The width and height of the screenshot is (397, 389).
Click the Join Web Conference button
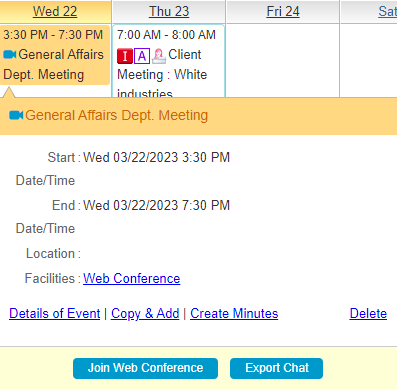pyautogui.click(x=145, y=368)
